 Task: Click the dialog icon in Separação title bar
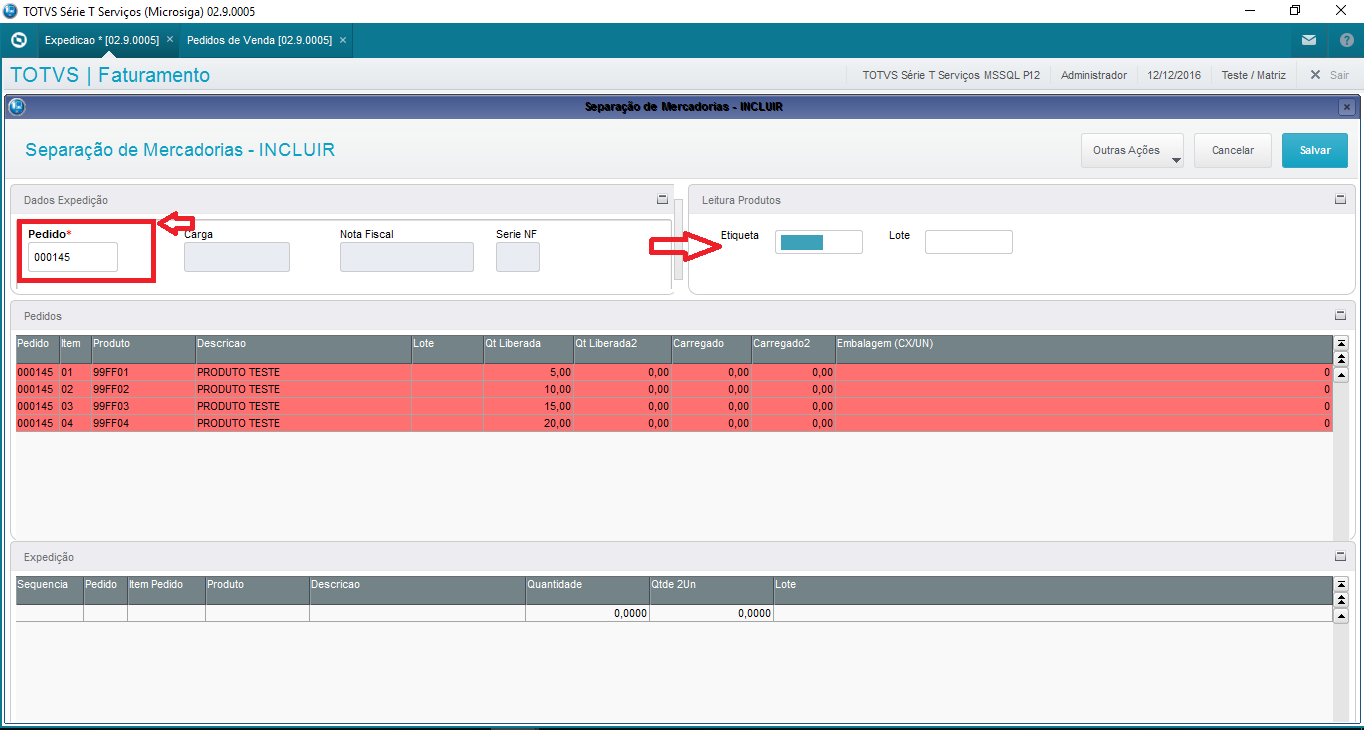16,107
